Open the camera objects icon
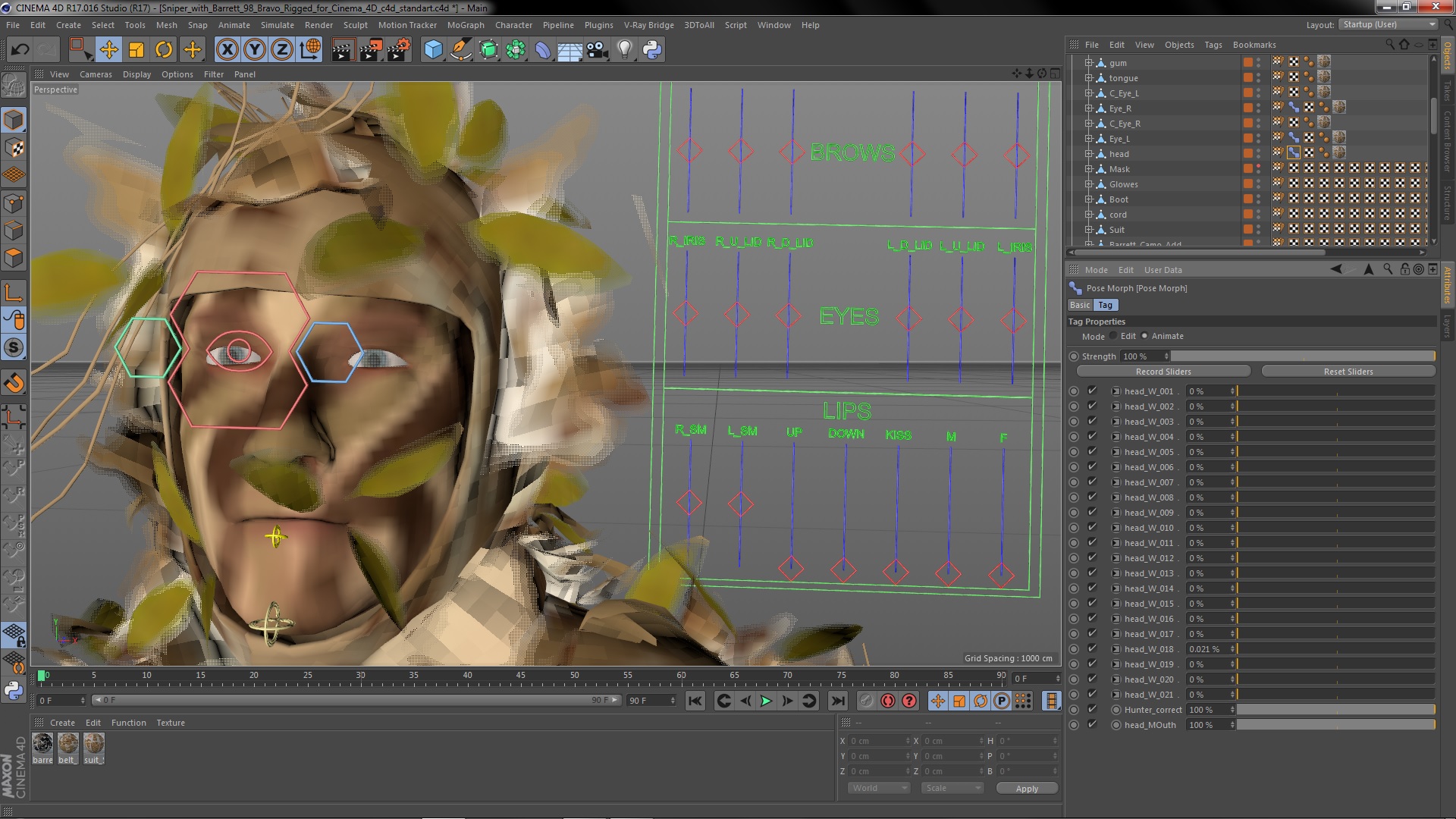Screen dimensions: 1456x819 (598, 50)
